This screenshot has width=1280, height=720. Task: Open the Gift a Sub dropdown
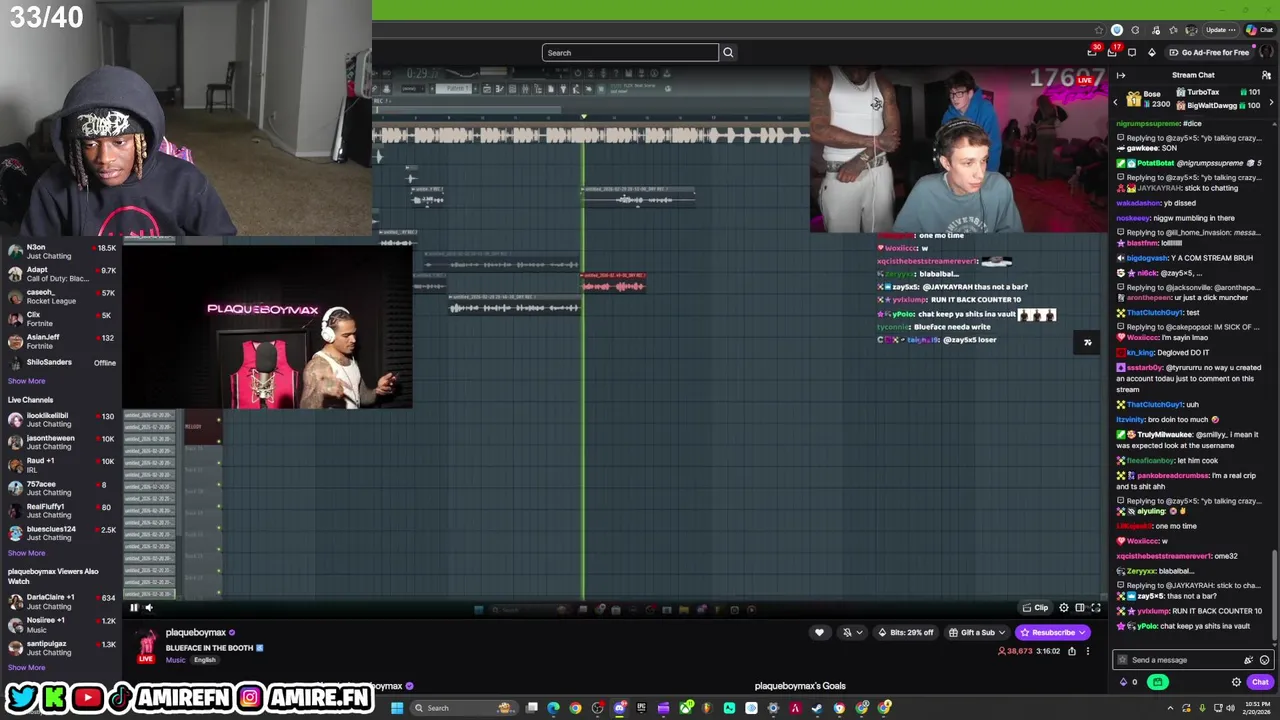976,632
